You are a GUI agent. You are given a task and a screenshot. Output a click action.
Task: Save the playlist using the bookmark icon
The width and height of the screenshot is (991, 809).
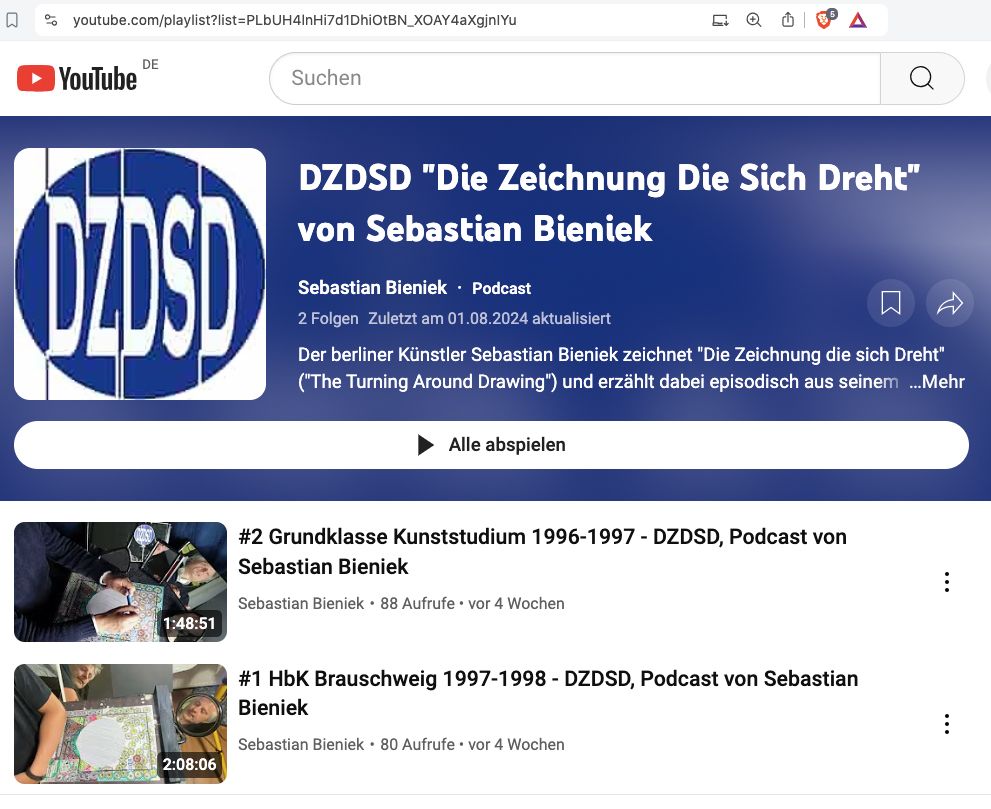(x=890, y=303)
